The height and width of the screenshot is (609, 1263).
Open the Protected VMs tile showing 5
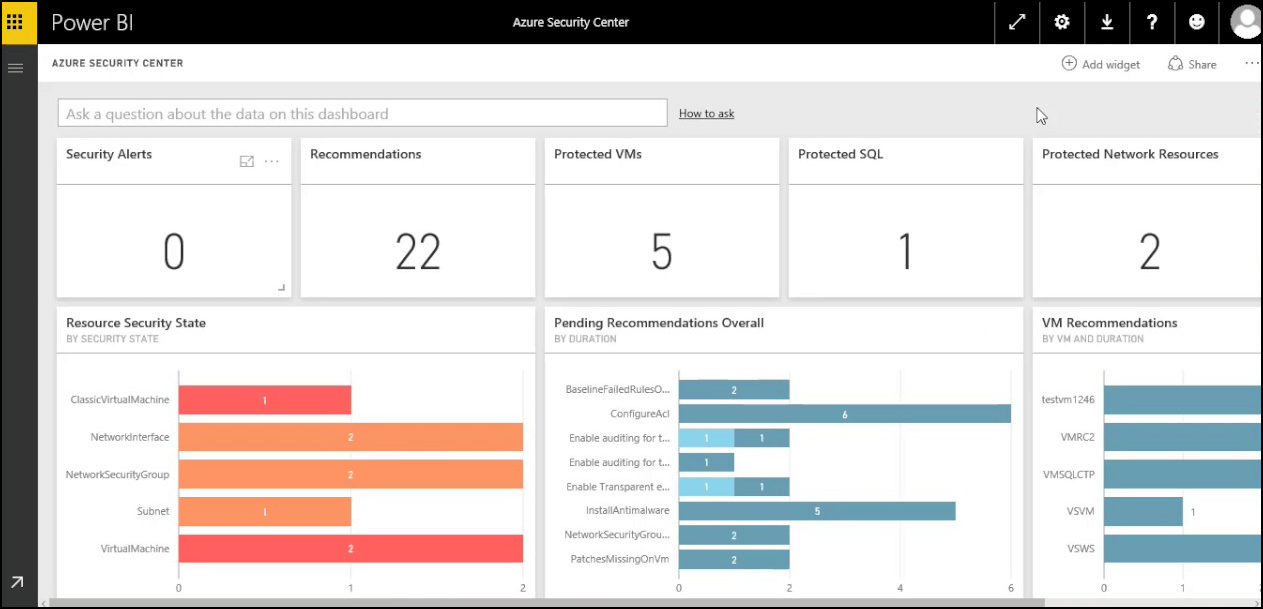662,218
